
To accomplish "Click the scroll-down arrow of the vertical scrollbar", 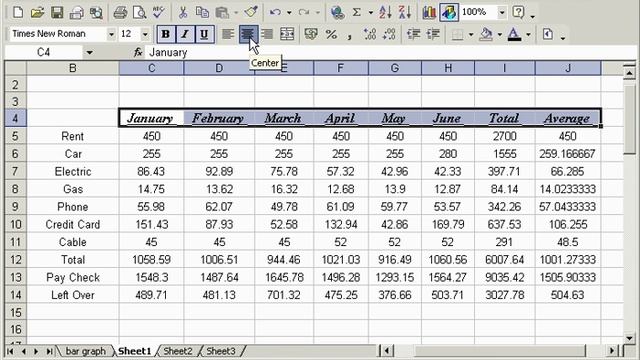I will point(629,338).
